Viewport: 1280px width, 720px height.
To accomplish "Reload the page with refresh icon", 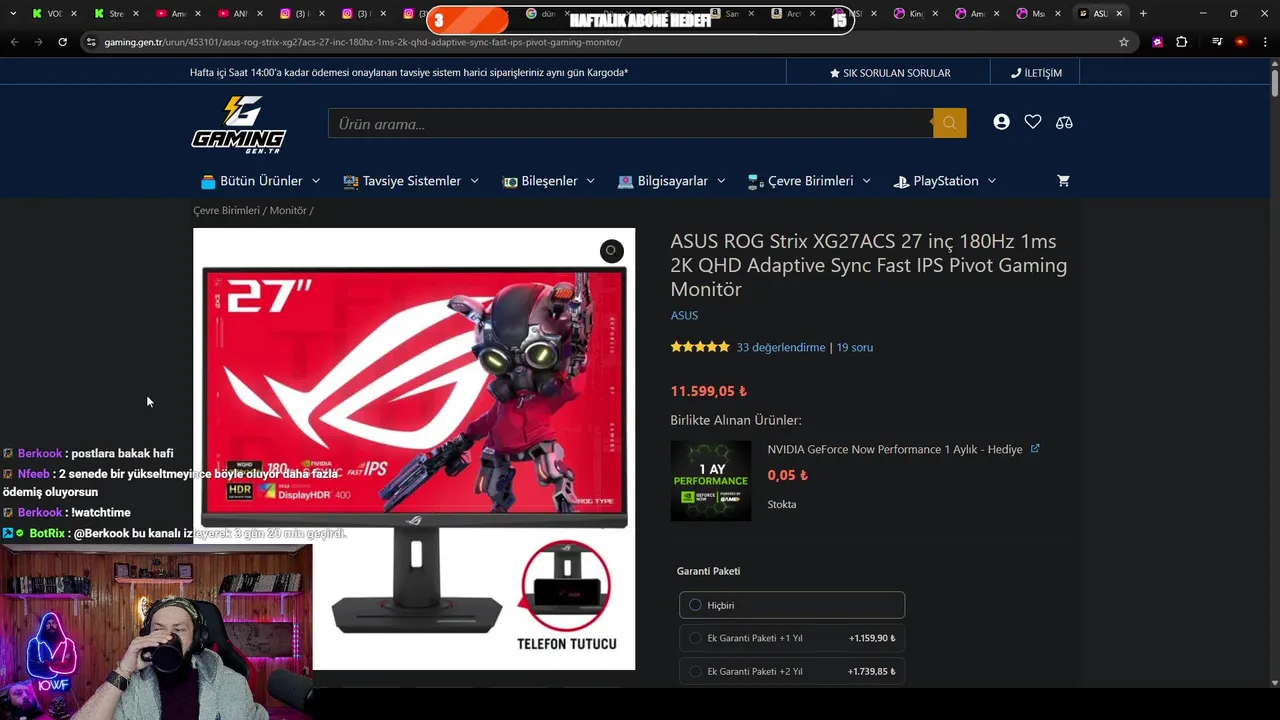I will [62, 42].
